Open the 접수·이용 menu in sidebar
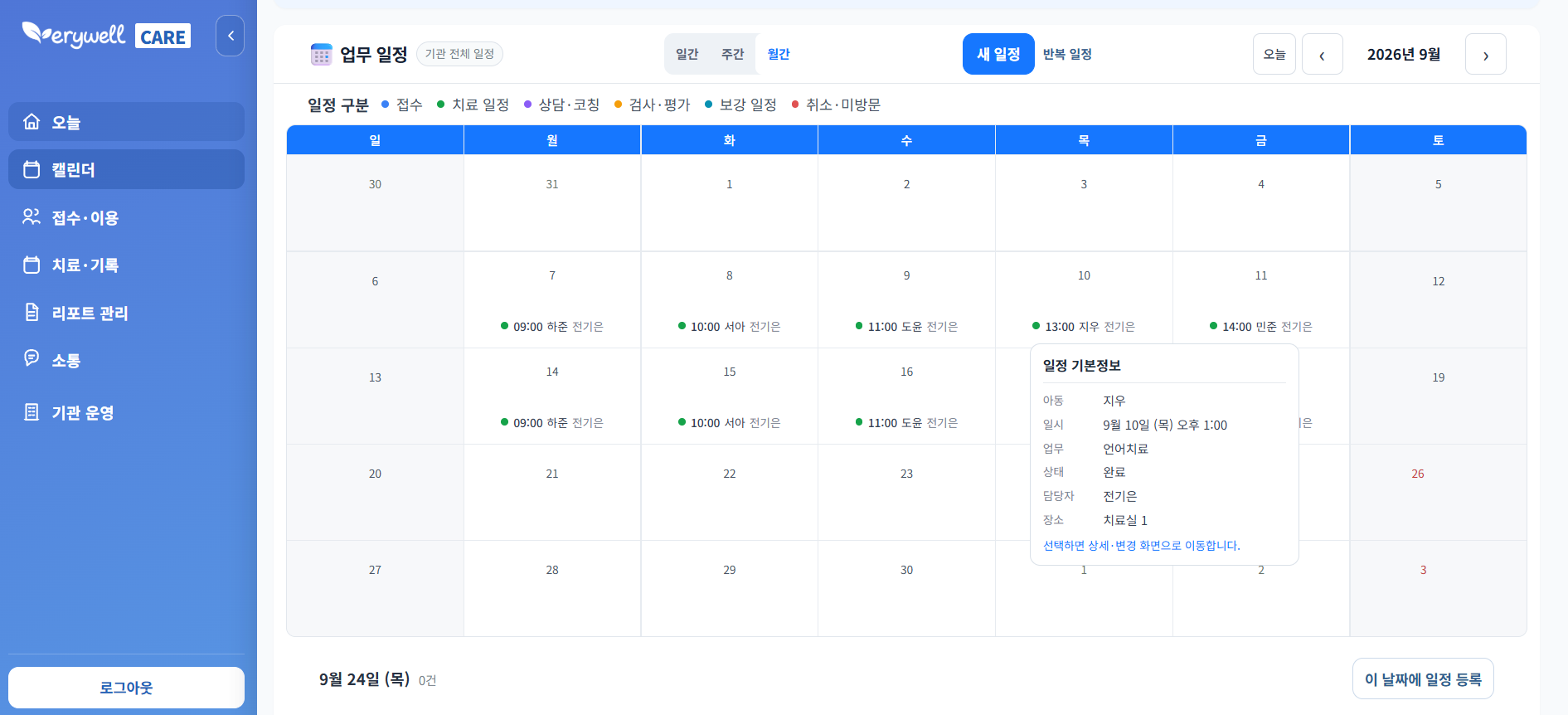 tap(126, 217)
